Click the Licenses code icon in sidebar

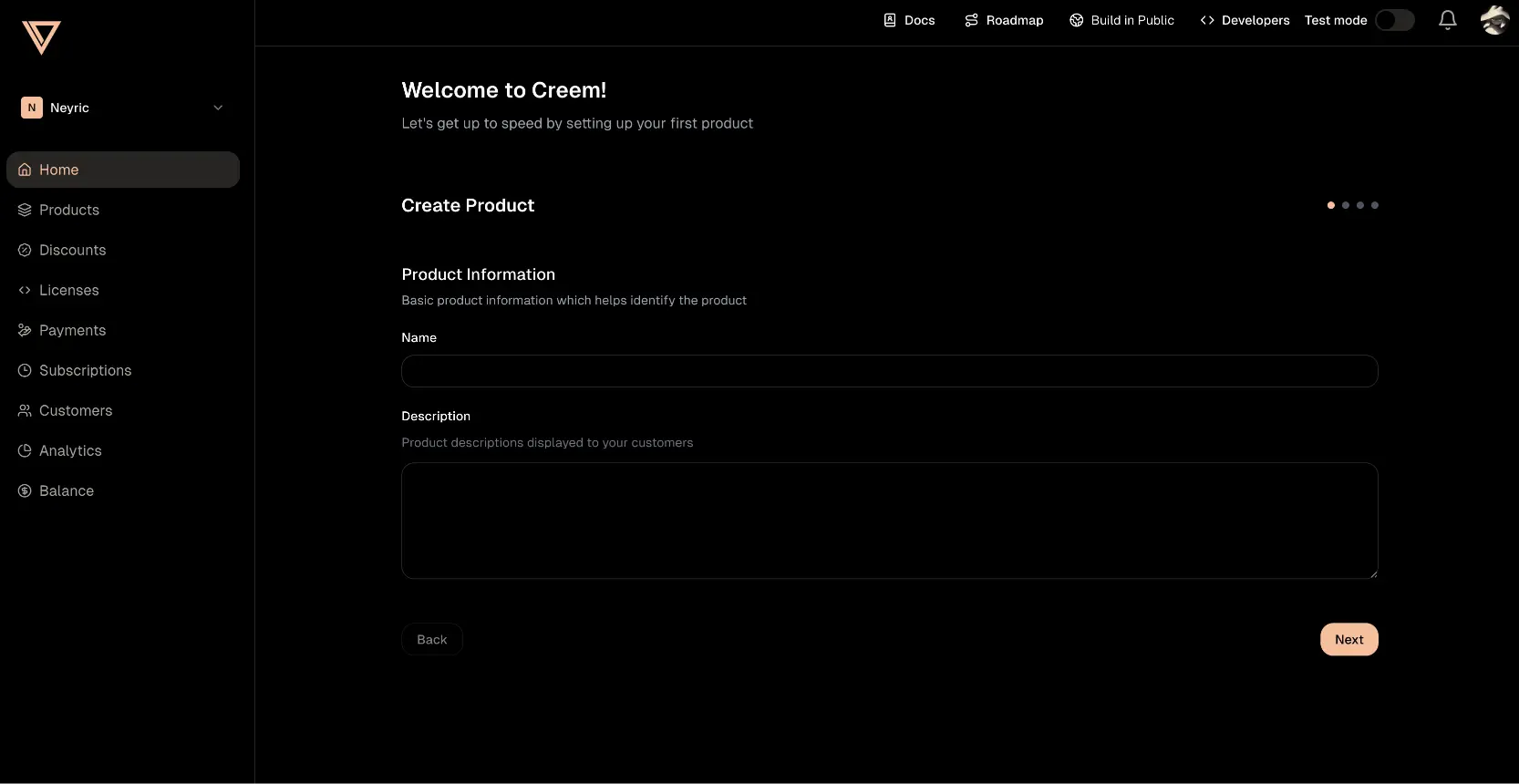[25, 290]
